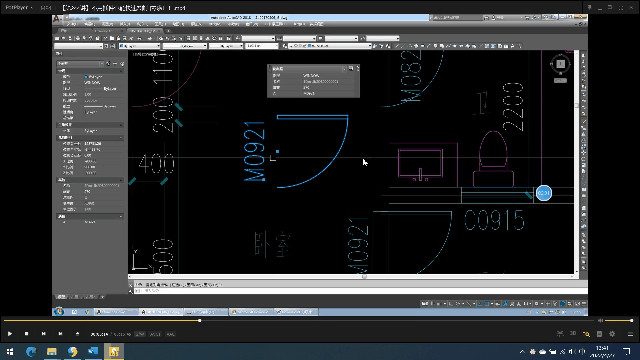
Task: Skip to previous file in PotPlayer
Action: (x=43, y=334)
